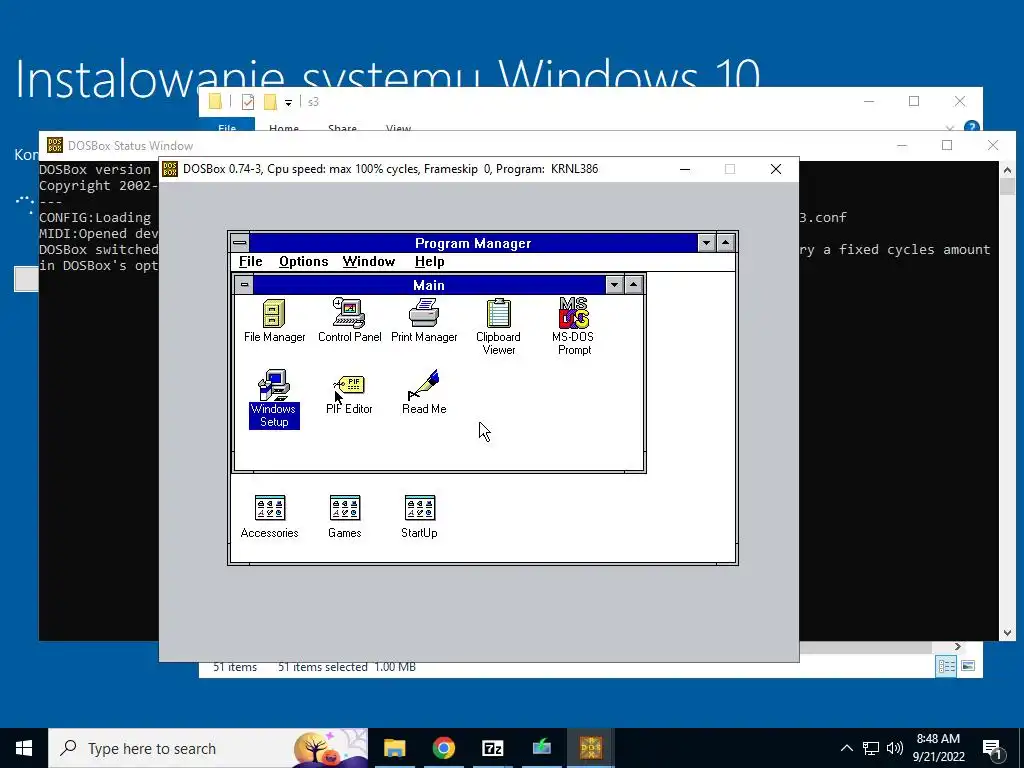
Task: Open Control Panel in Main group
Action: [x=349, y=321]
